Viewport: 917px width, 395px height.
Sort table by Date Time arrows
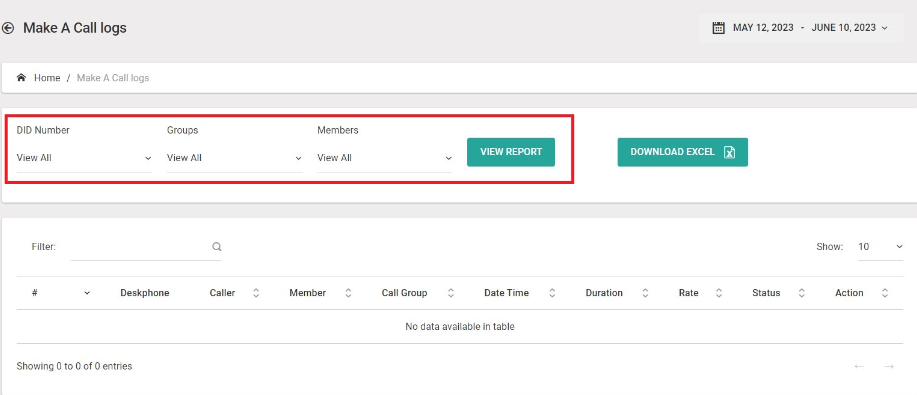pos(552,293)
